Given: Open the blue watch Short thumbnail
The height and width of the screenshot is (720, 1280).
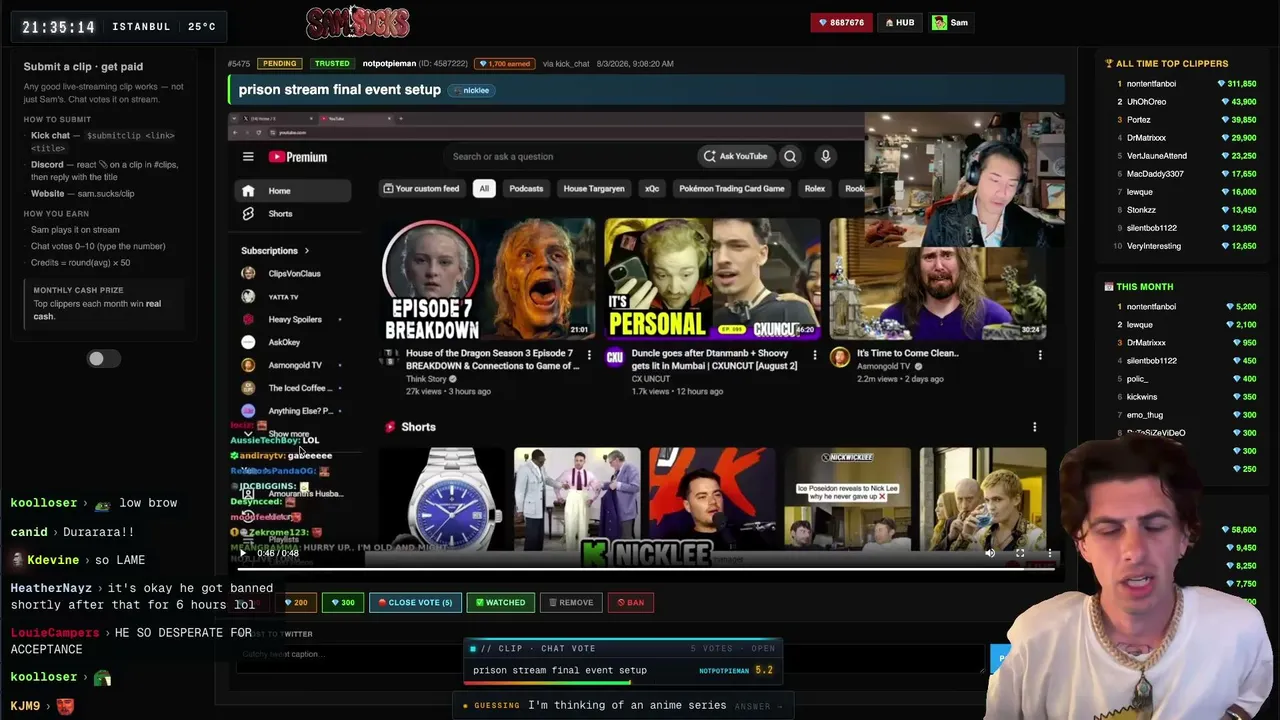Looking at the screenshot, I should coord(441,497).
